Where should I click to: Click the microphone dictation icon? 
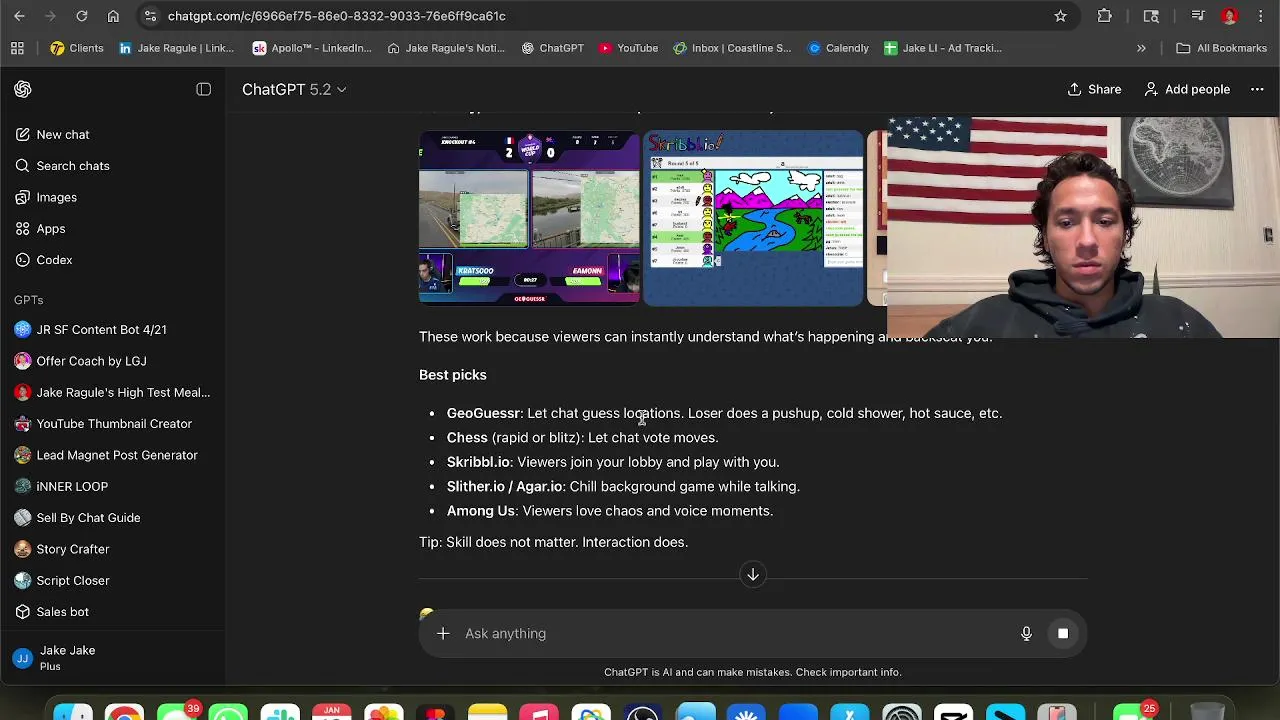[1026, 633]
